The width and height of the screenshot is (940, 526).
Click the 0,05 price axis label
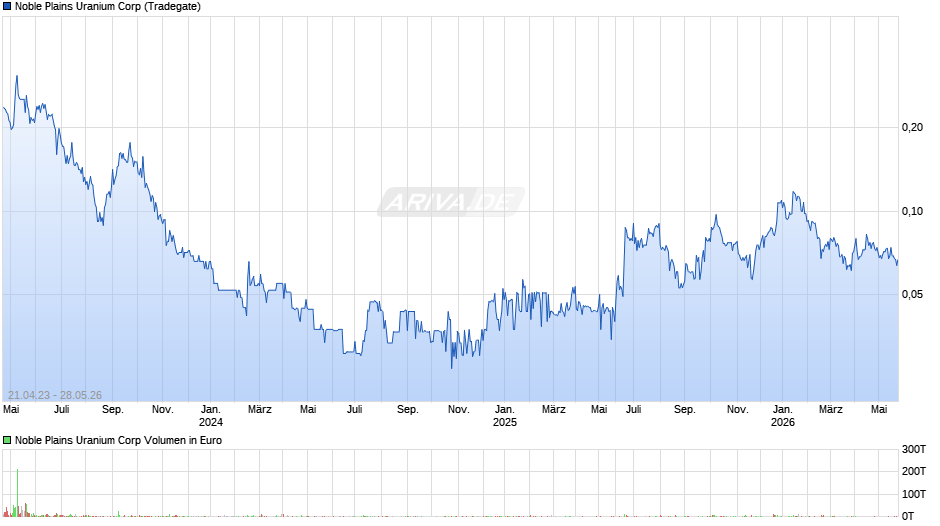(912, 294)
